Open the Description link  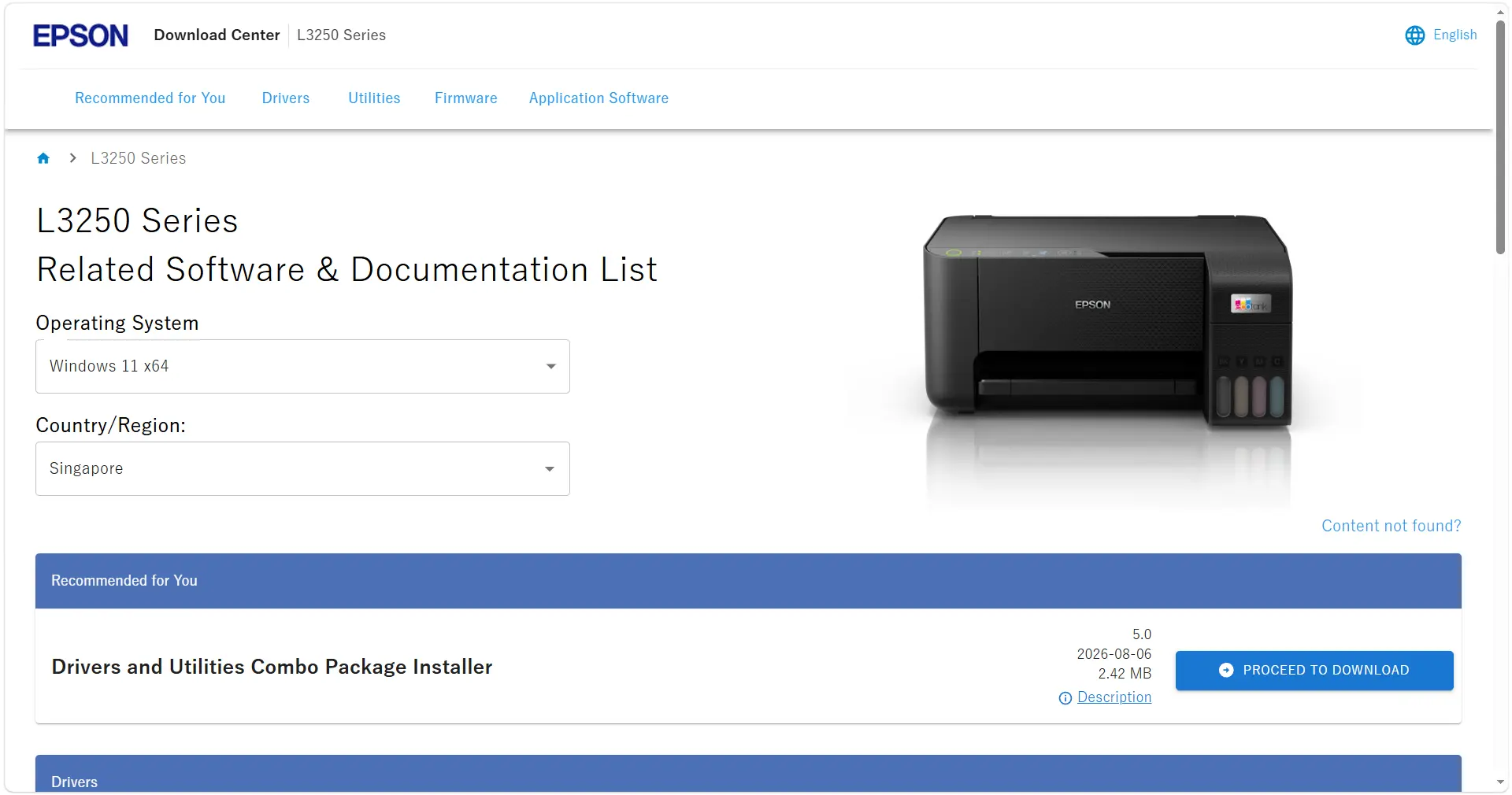pos(1114,697)
